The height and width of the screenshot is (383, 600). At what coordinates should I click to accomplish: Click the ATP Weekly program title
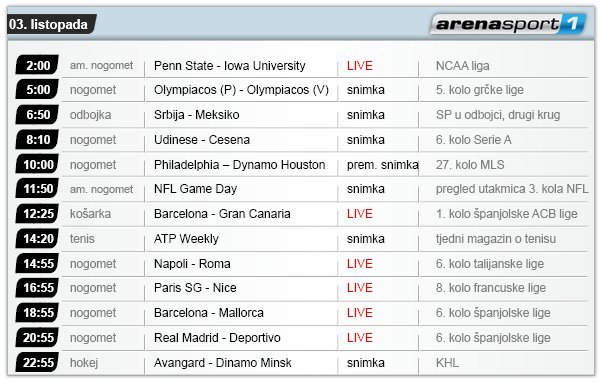[186, 239]
